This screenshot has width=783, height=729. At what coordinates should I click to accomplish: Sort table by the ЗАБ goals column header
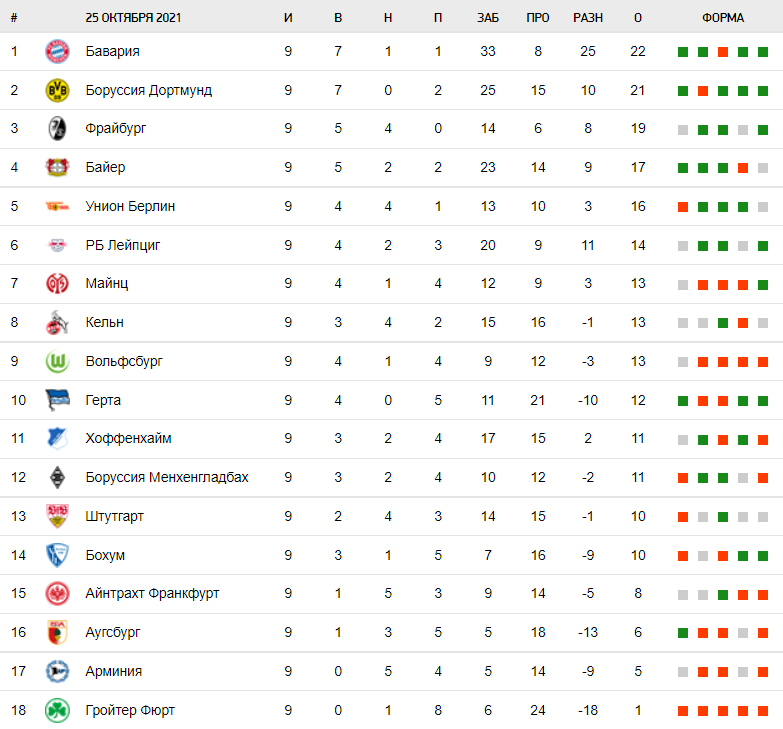487,18
